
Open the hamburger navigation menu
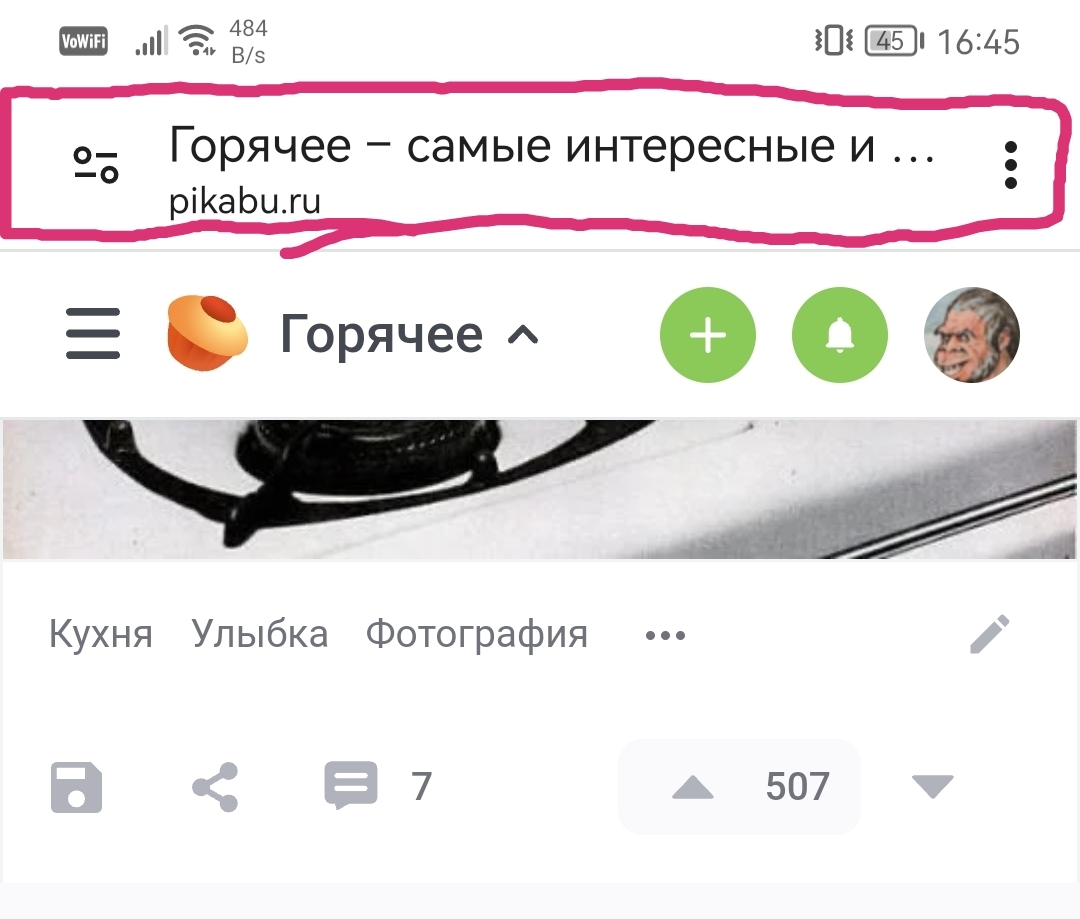(x=93, y=334)
